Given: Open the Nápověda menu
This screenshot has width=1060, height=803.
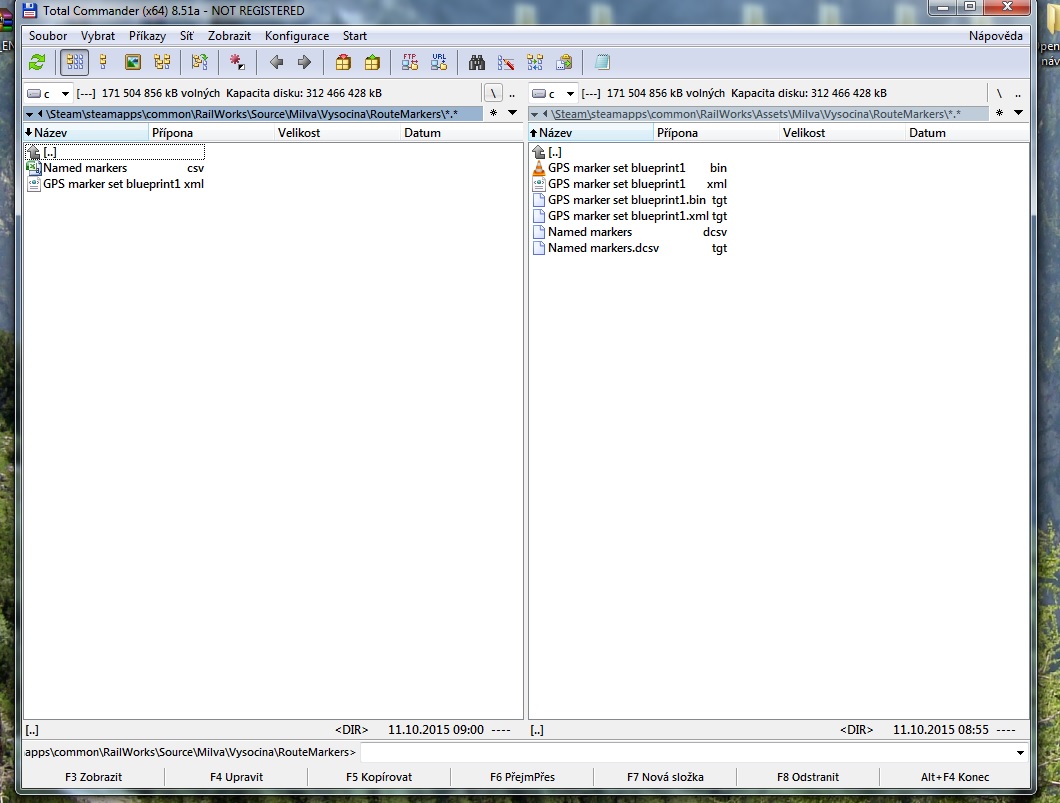Looking at the screenshot, I should pyautogui.click(x=996, y=36).
